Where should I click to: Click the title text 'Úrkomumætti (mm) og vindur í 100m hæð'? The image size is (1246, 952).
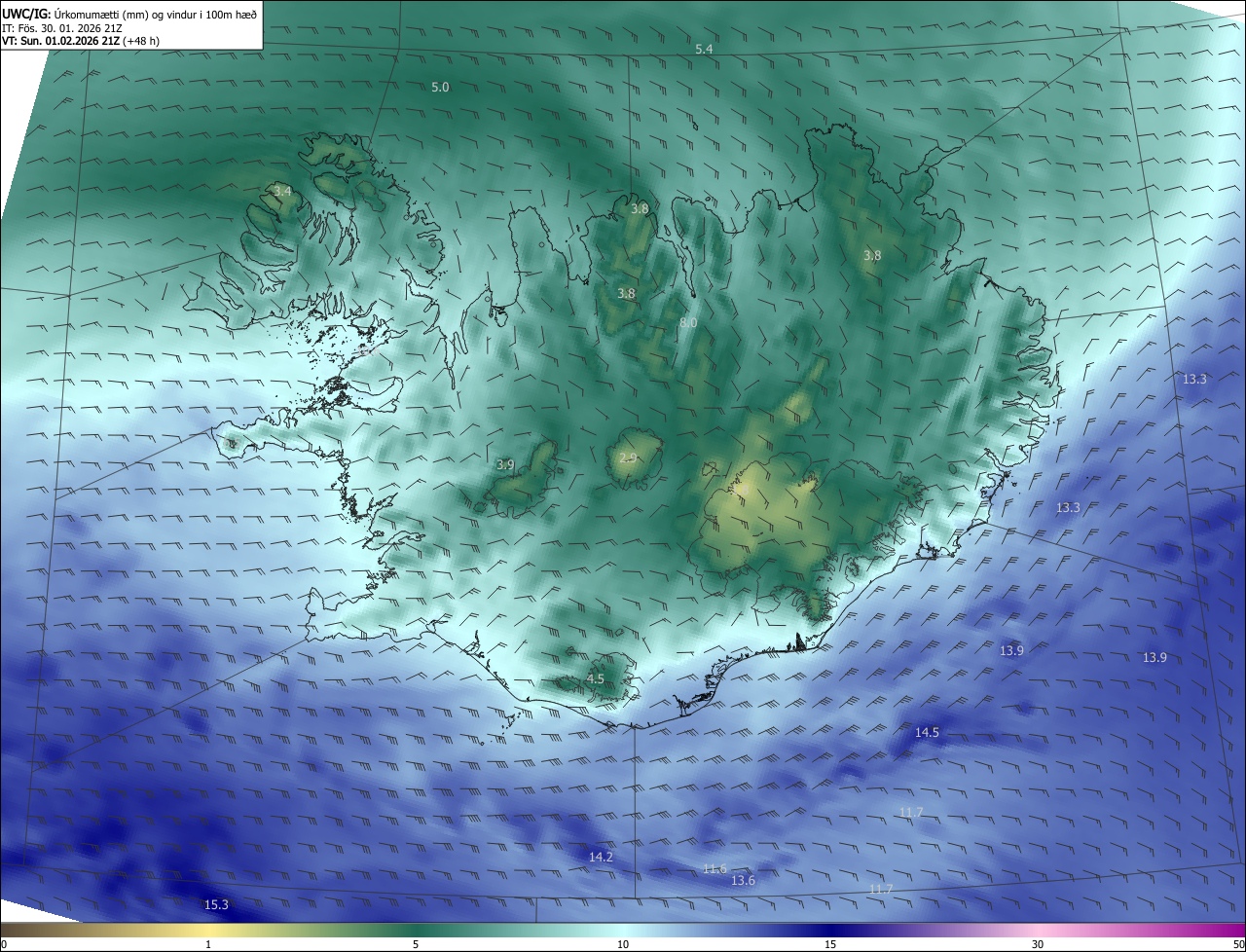pos(155,14)
